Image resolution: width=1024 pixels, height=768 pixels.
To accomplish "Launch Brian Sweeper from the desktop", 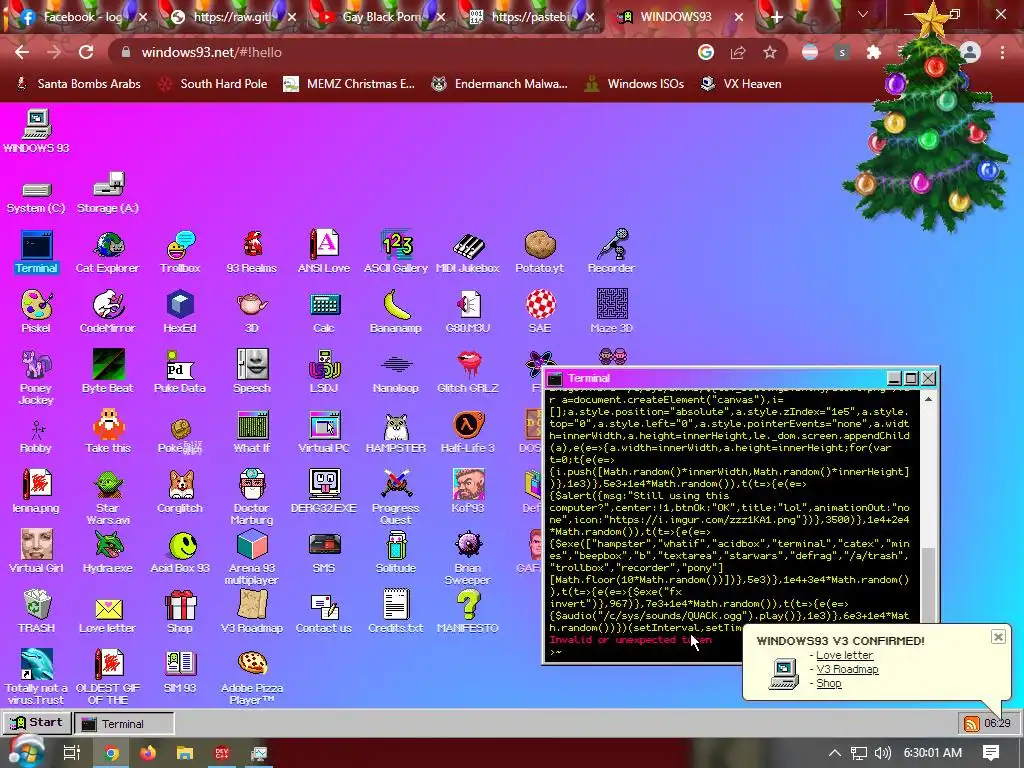I will coord(468,557).
